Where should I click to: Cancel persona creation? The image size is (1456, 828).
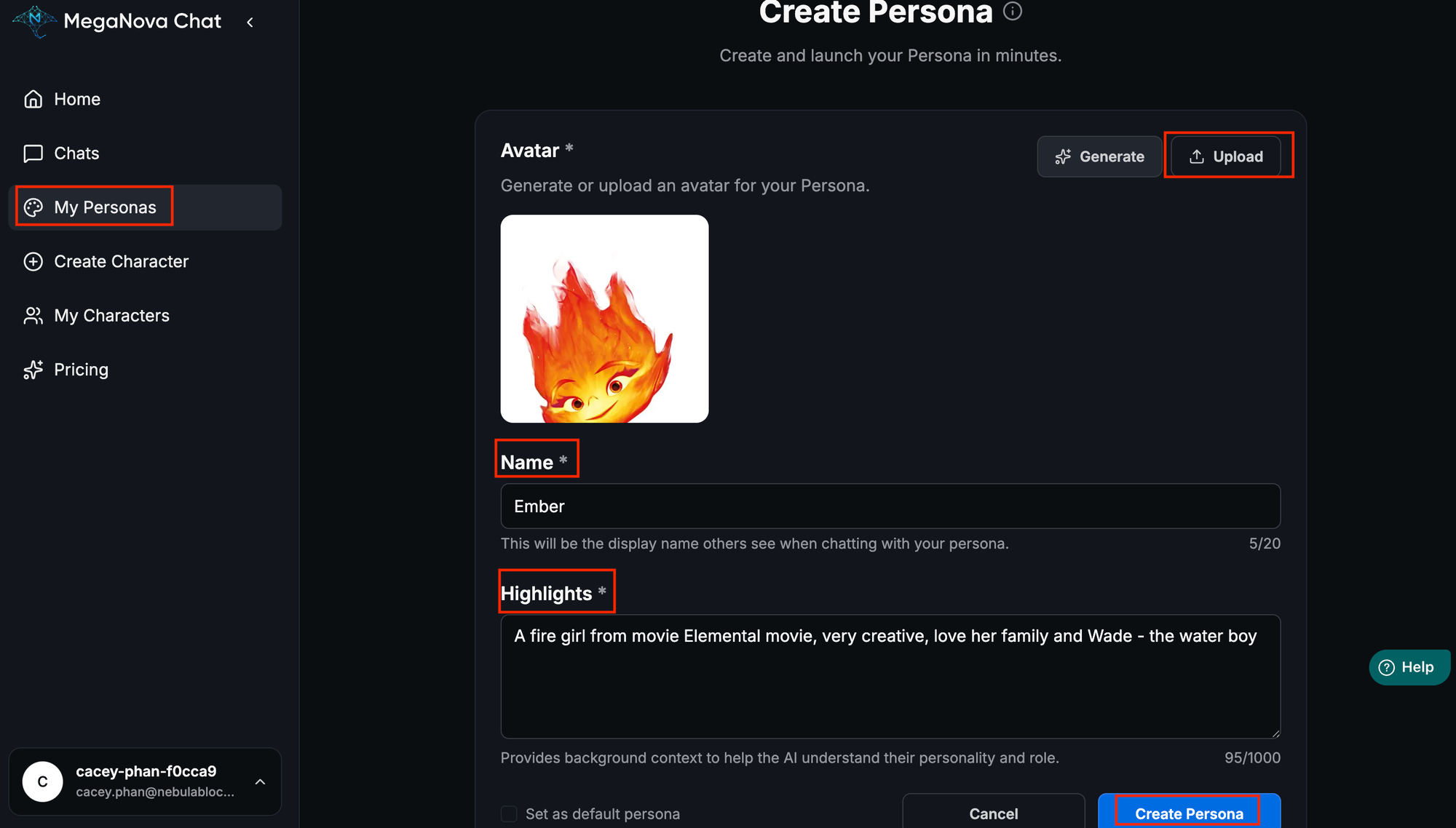tap(993, 813)
